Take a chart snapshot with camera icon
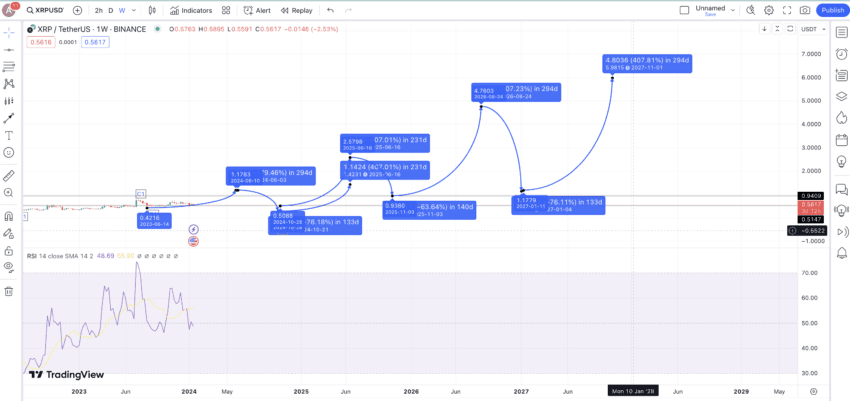850x401 pixels. pos(806,10)
